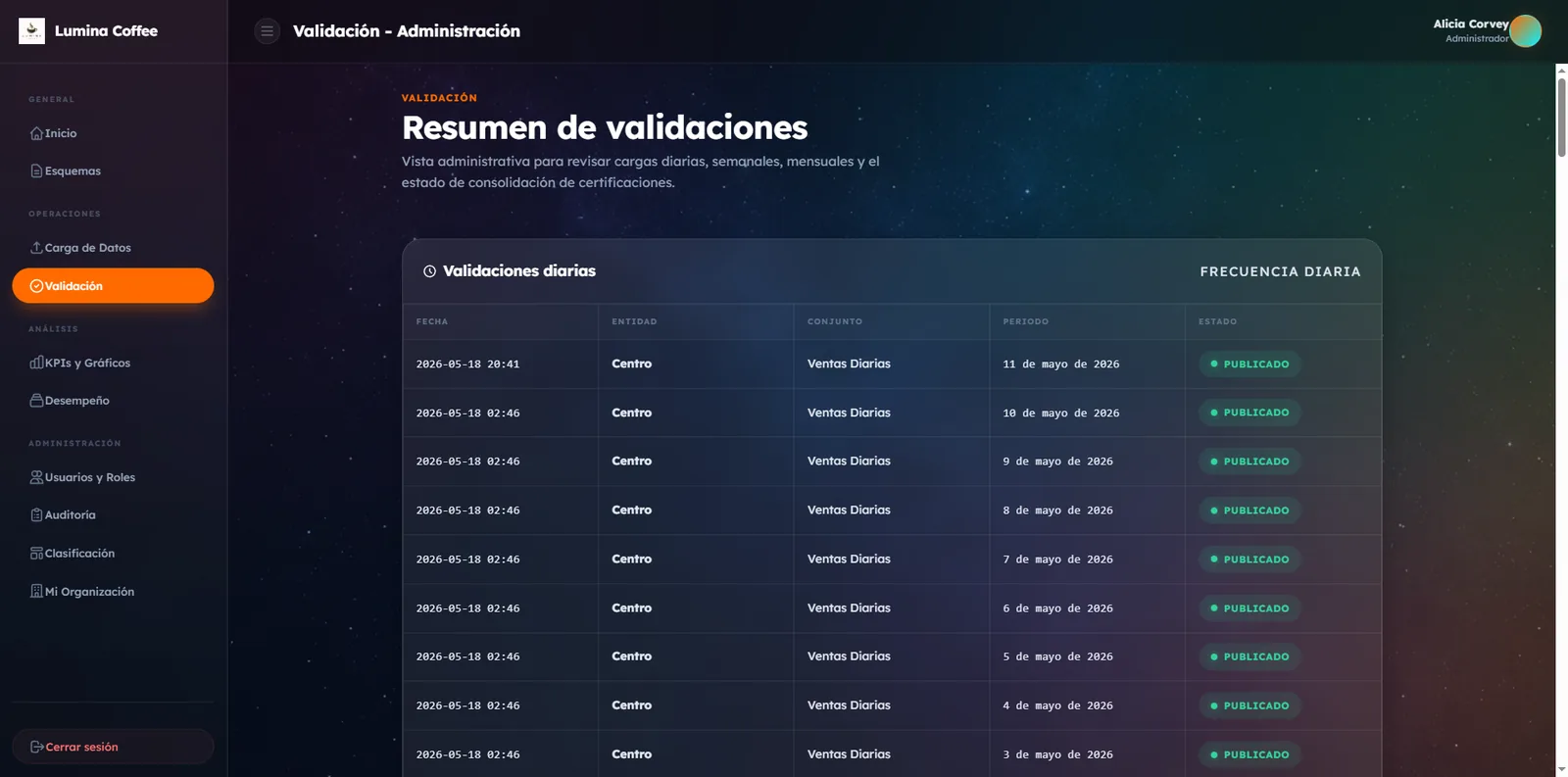Image resolution: width=1568 pixels, height=777 pixels.
Task: Click the PUBLICADO badge for 5 de mayo
Action: coord(1249,656)
